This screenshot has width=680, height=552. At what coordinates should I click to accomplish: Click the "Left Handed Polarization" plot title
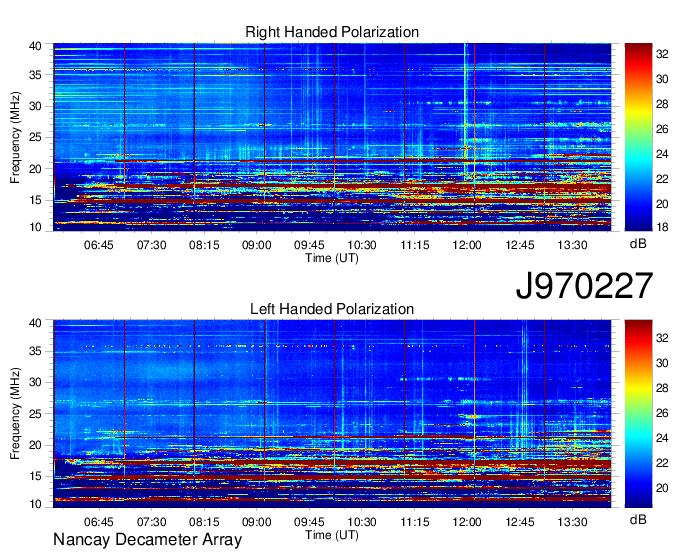332,309
